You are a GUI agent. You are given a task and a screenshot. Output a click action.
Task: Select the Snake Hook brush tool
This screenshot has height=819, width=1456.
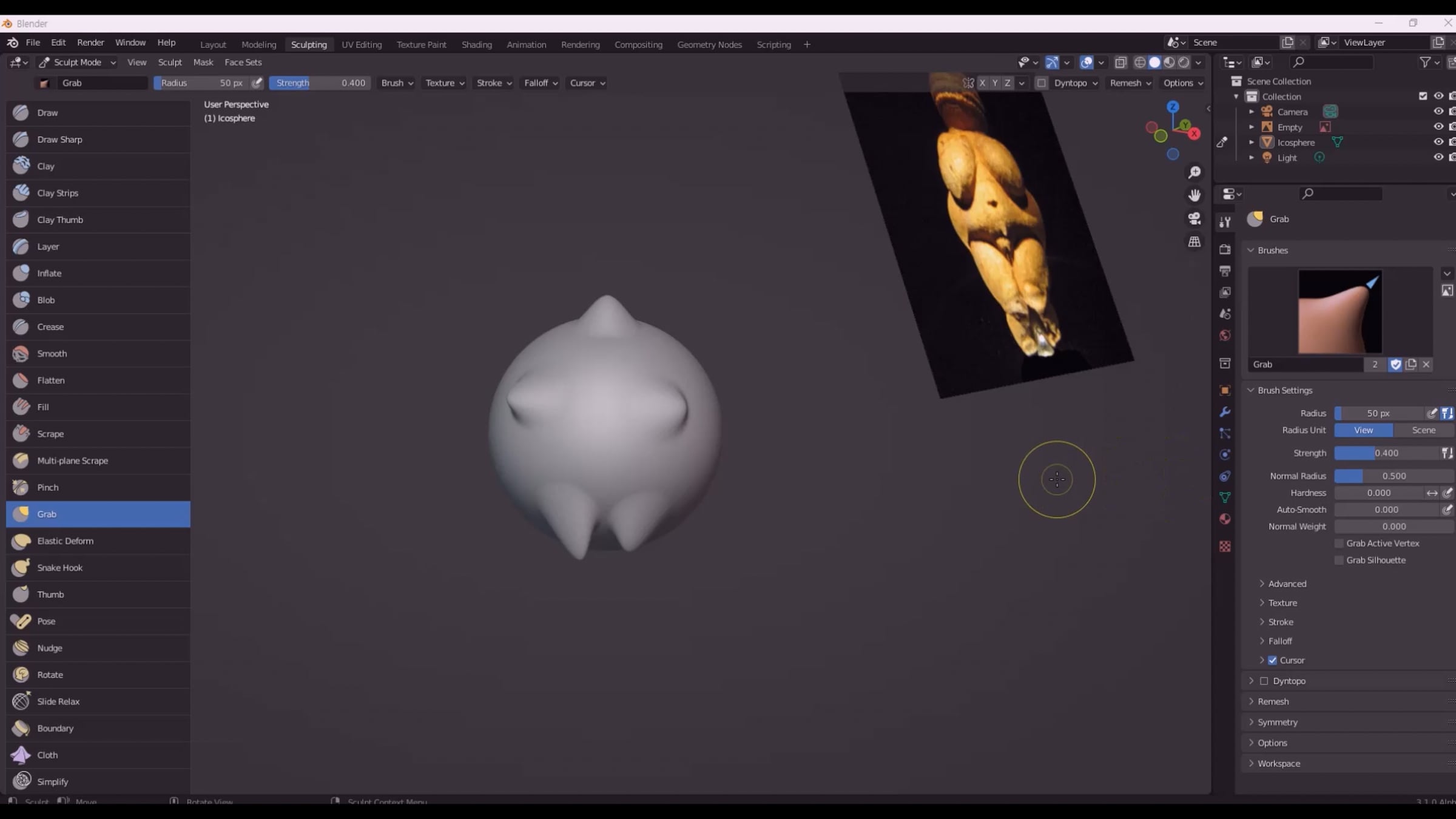(x=59, y=567)
